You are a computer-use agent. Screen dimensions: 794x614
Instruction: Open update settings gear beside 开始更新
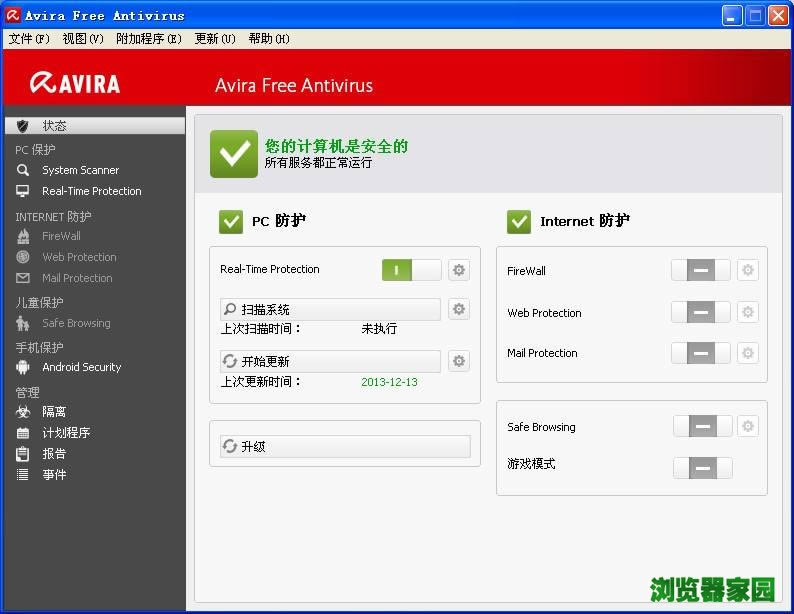(x=459, y=361)
